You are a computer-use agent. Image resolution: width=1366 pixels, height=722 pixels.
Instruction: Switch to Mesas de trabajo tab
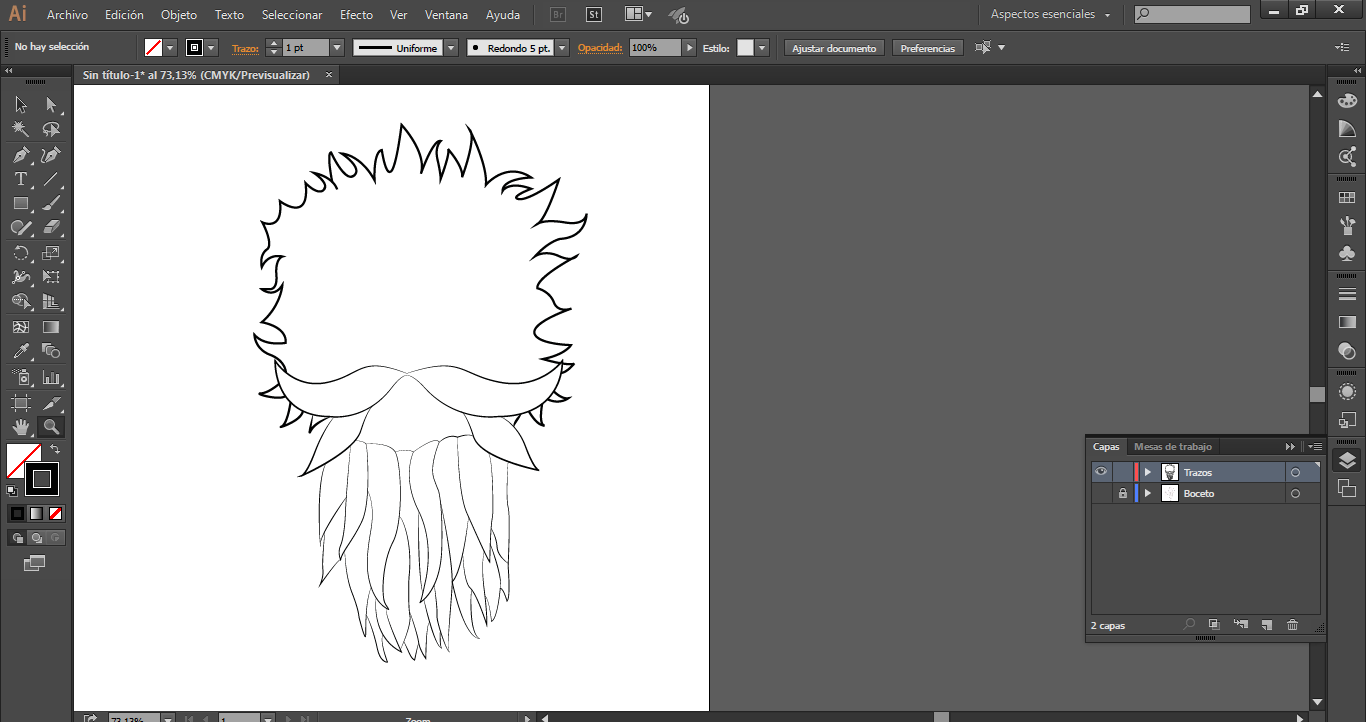click(x=1172, y=447)
